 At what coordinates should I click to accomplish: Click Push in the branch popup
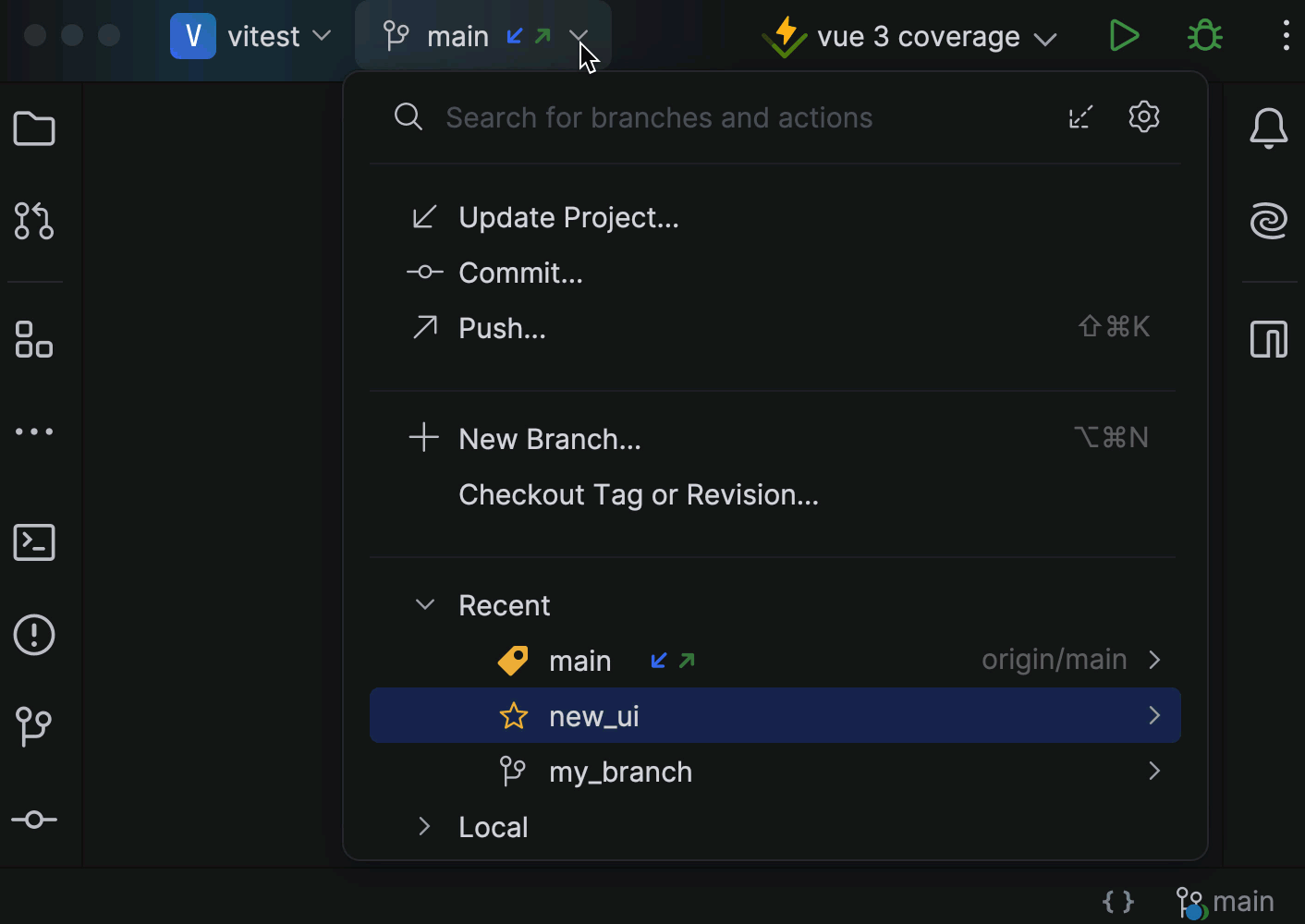[x=502, y=328]
